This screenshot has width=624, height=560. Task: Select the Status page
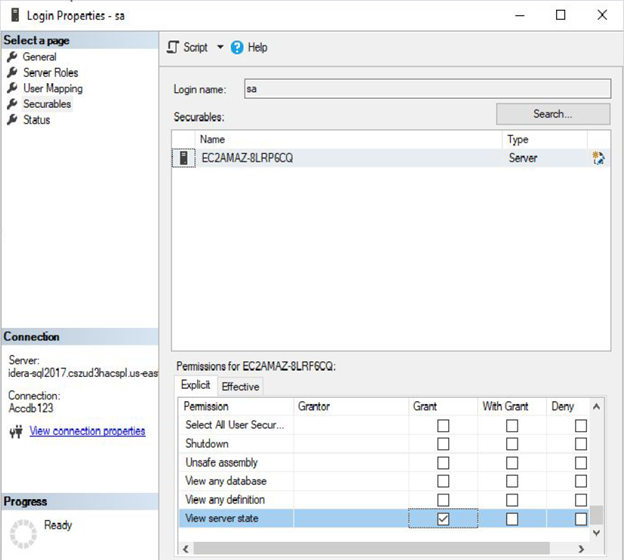click(36, 120)
